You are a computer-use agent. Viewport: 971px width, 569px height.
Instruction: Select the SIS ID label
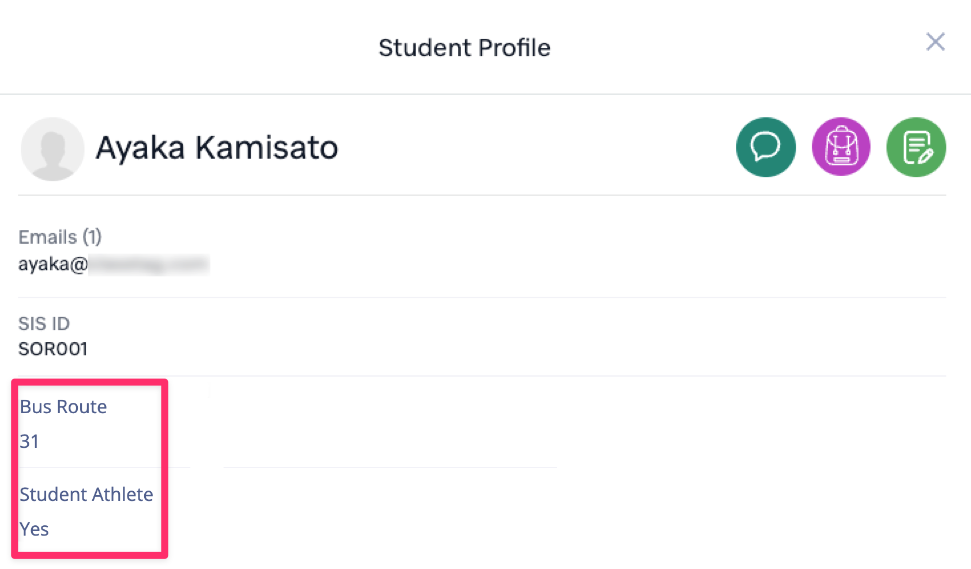coord(44,323)
